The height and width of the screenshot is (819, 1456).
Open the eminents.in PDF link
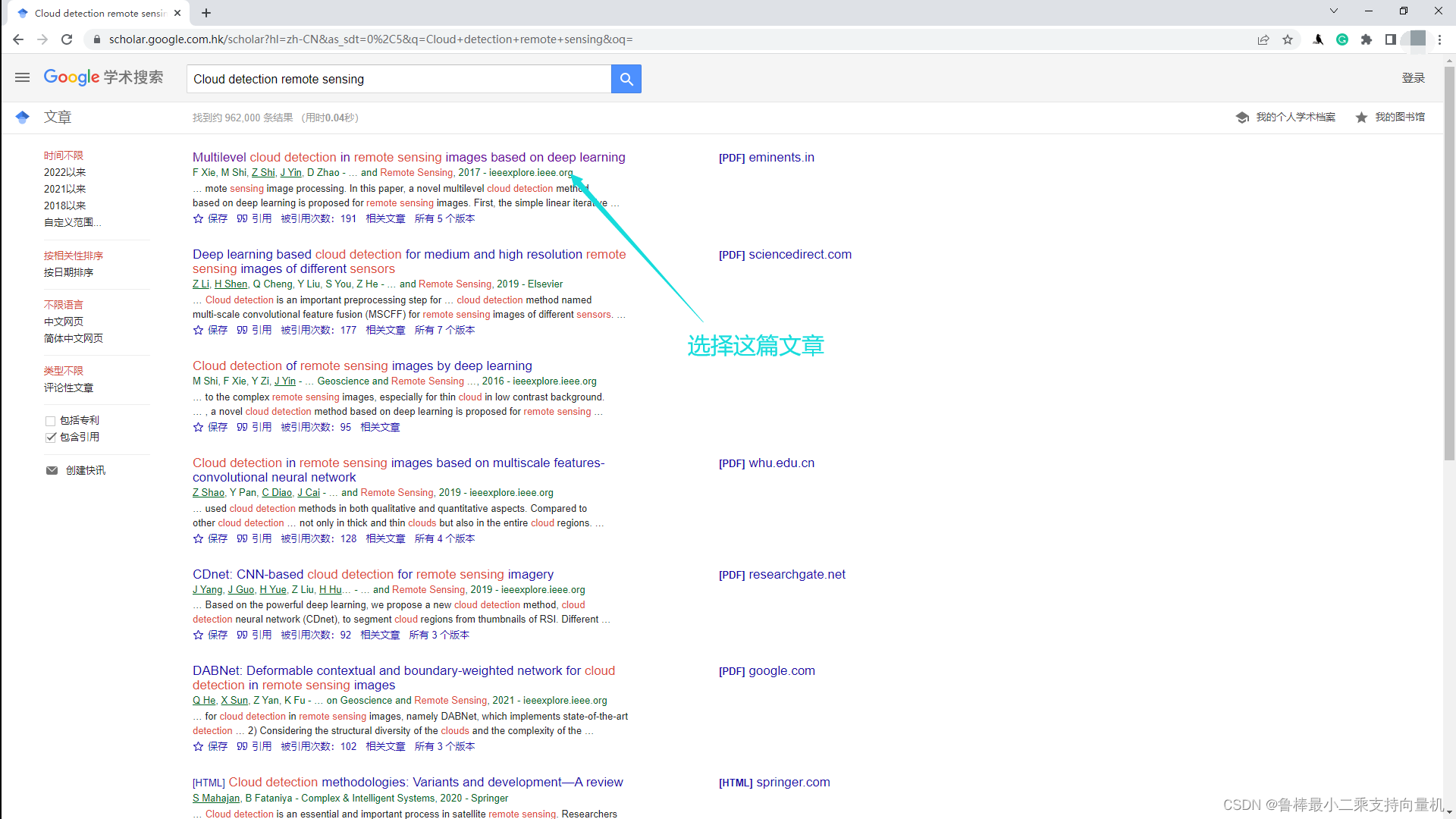tap(767, 157)
